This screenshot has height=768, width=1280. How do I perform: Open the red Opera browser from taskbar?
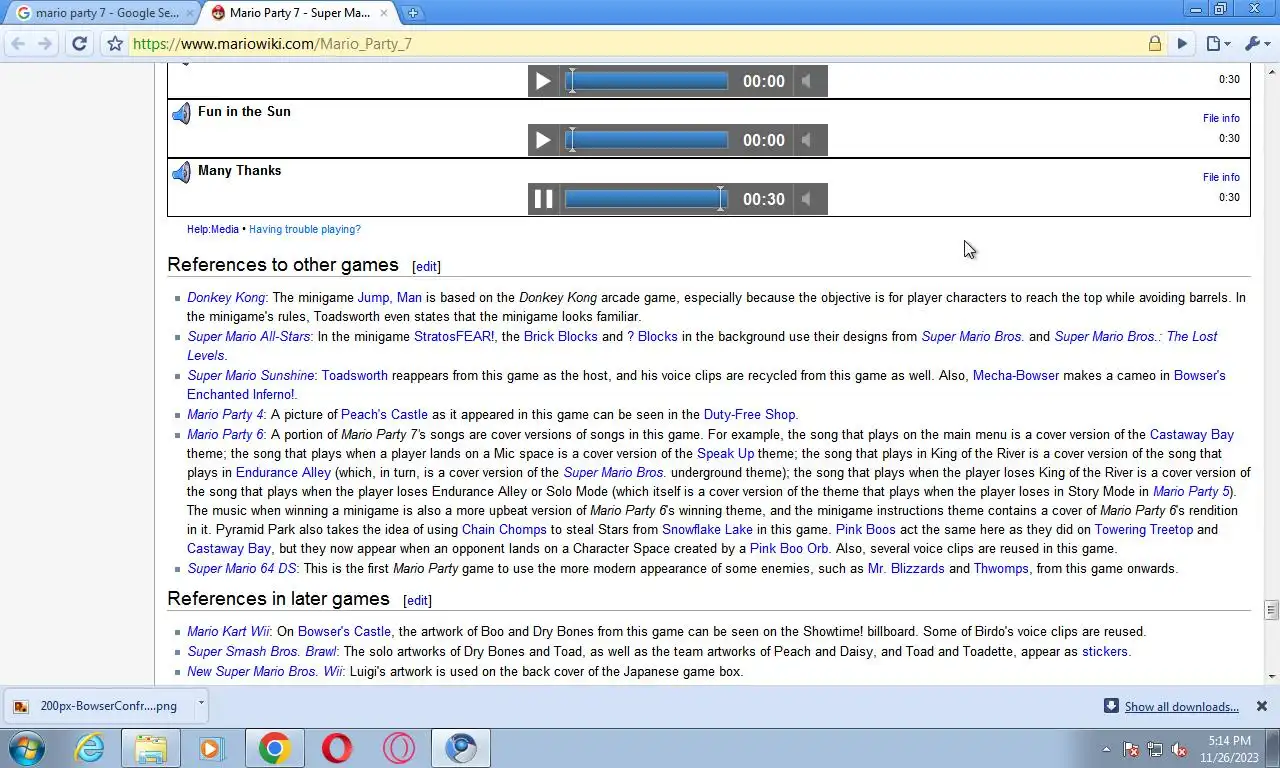(337, 748)
